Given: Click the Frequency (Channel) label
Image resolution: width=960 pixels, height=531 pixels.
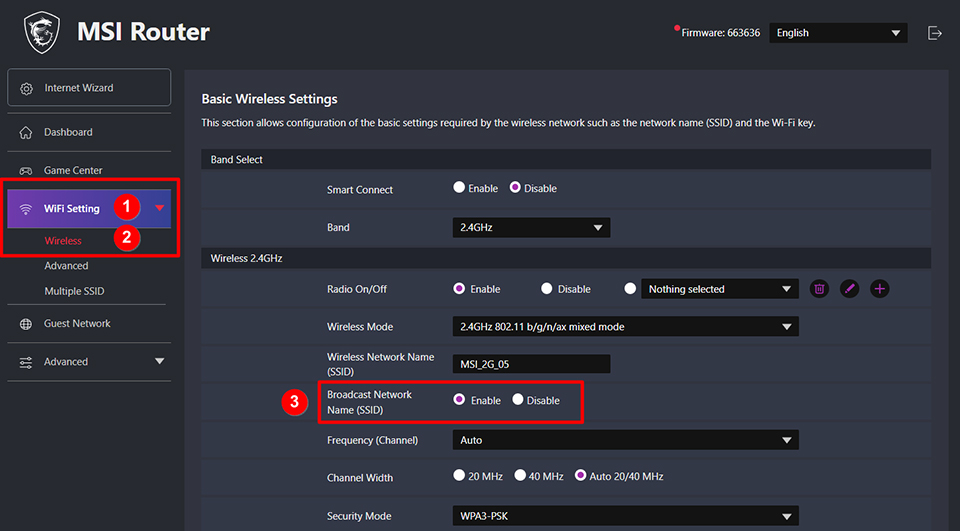Looking at the screenshot, I should click(x=372, y=440).
